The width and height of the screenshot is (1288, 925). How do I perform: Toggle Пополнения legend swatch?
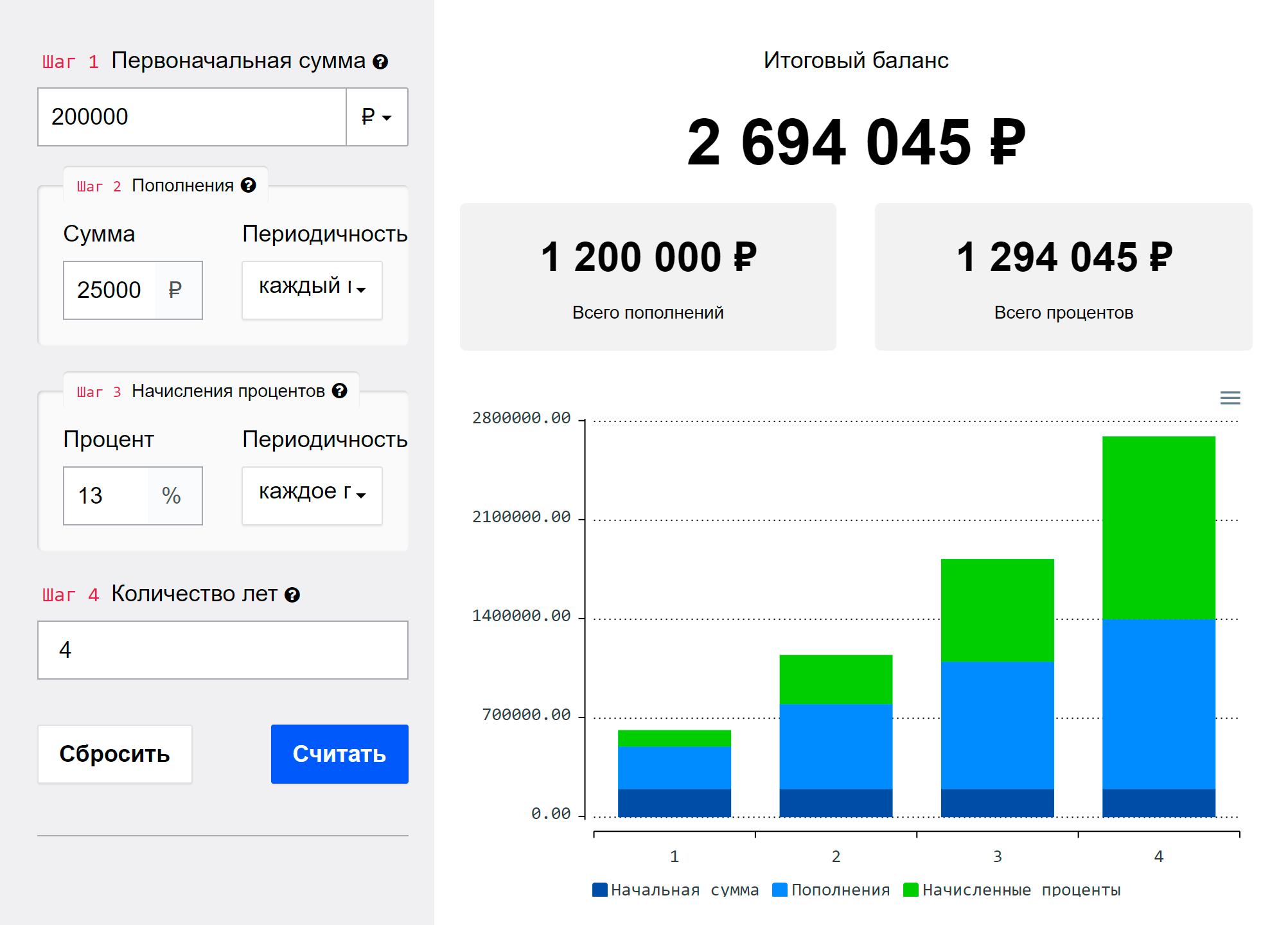780,890
